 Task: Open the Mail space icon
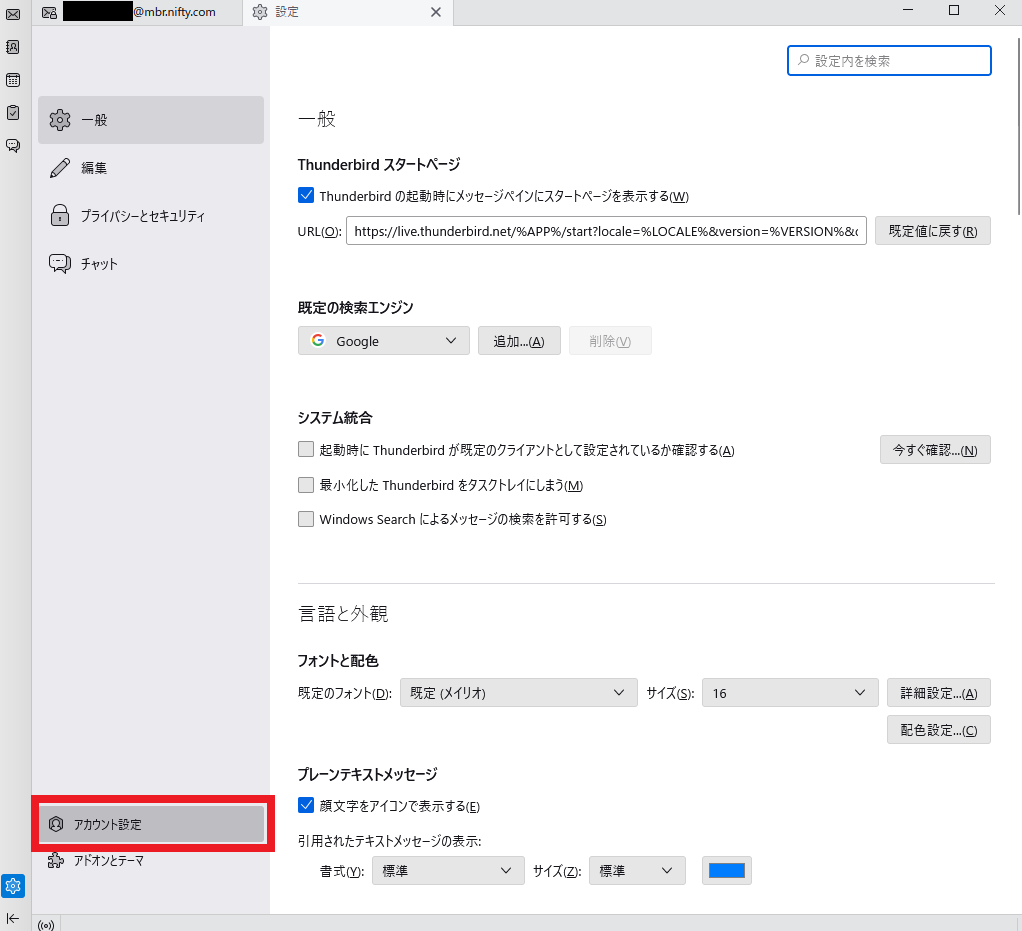tap(13, 14)
